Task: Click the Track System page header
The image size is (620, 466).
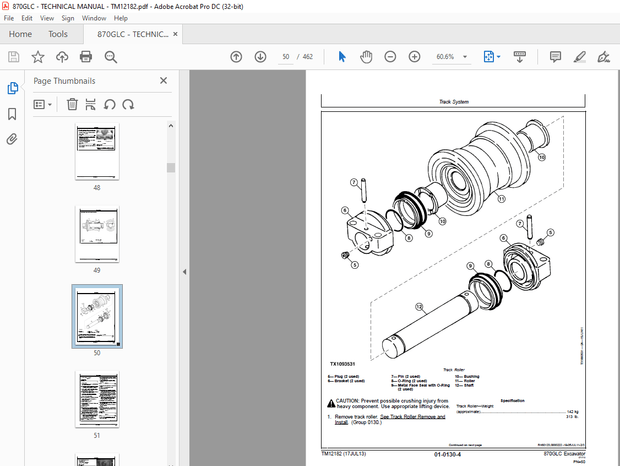Action: (454, 102)
